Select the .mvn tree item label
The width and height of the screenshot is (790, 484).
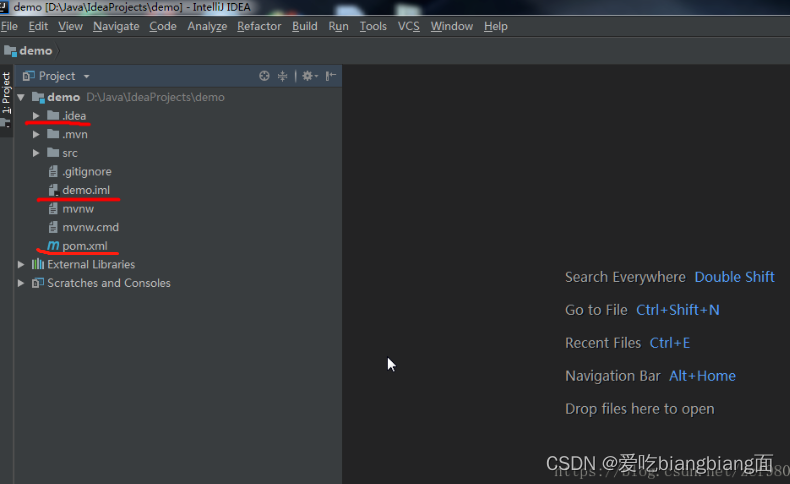(x=75, y=134)
